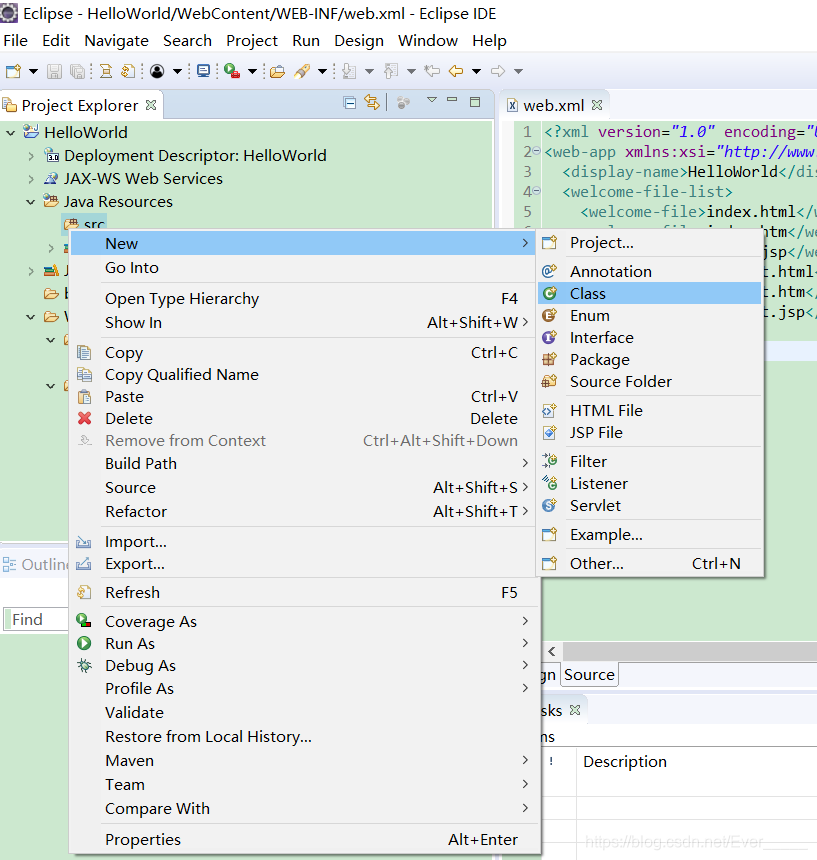This screenshot has height=860, width=817.
Task: Open Run As submenu in context menu
Action: coord(303,643)
